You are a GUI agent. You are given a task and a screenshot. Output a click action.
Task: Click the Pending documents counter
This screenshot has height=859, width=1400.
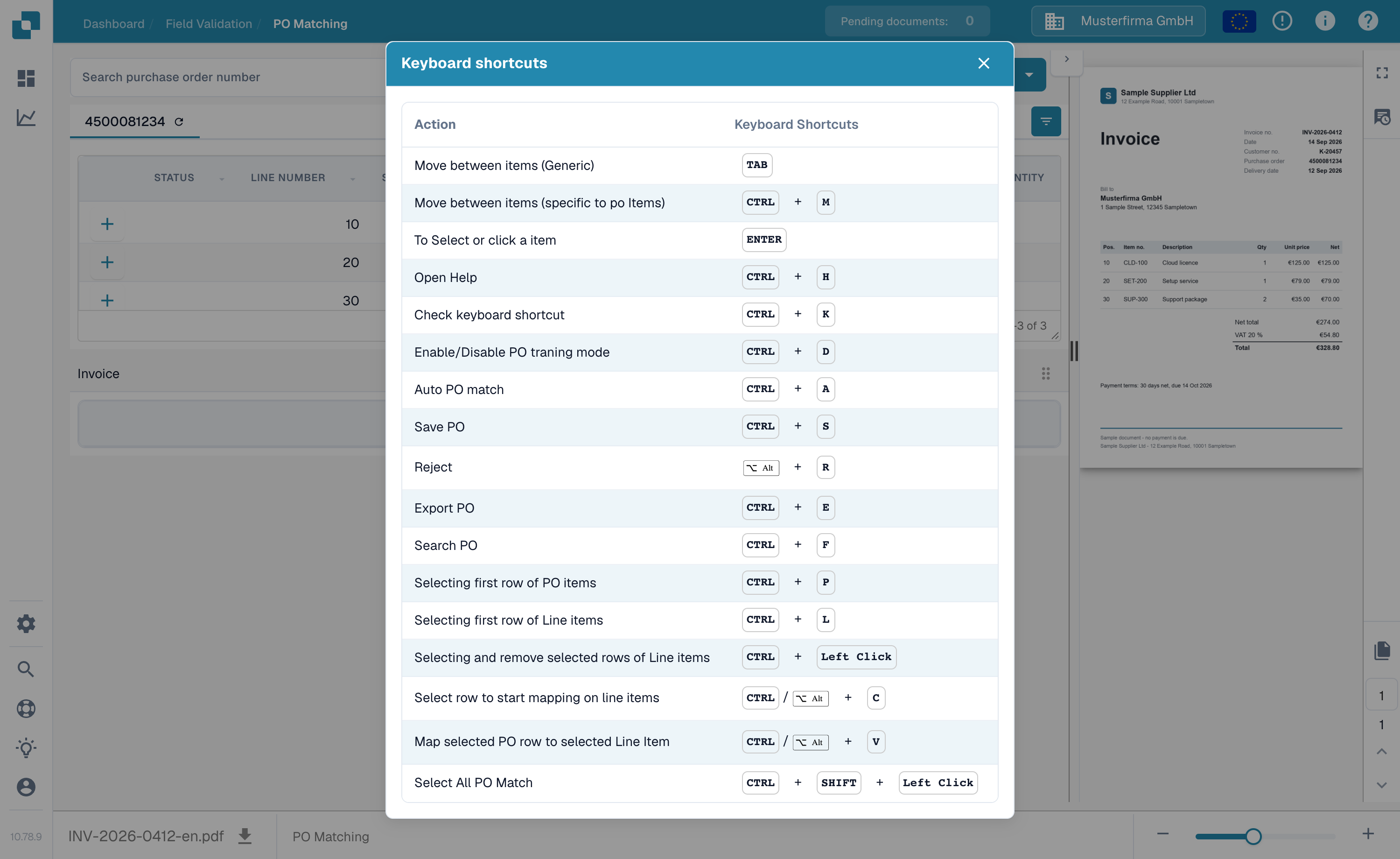pos(907,21)
